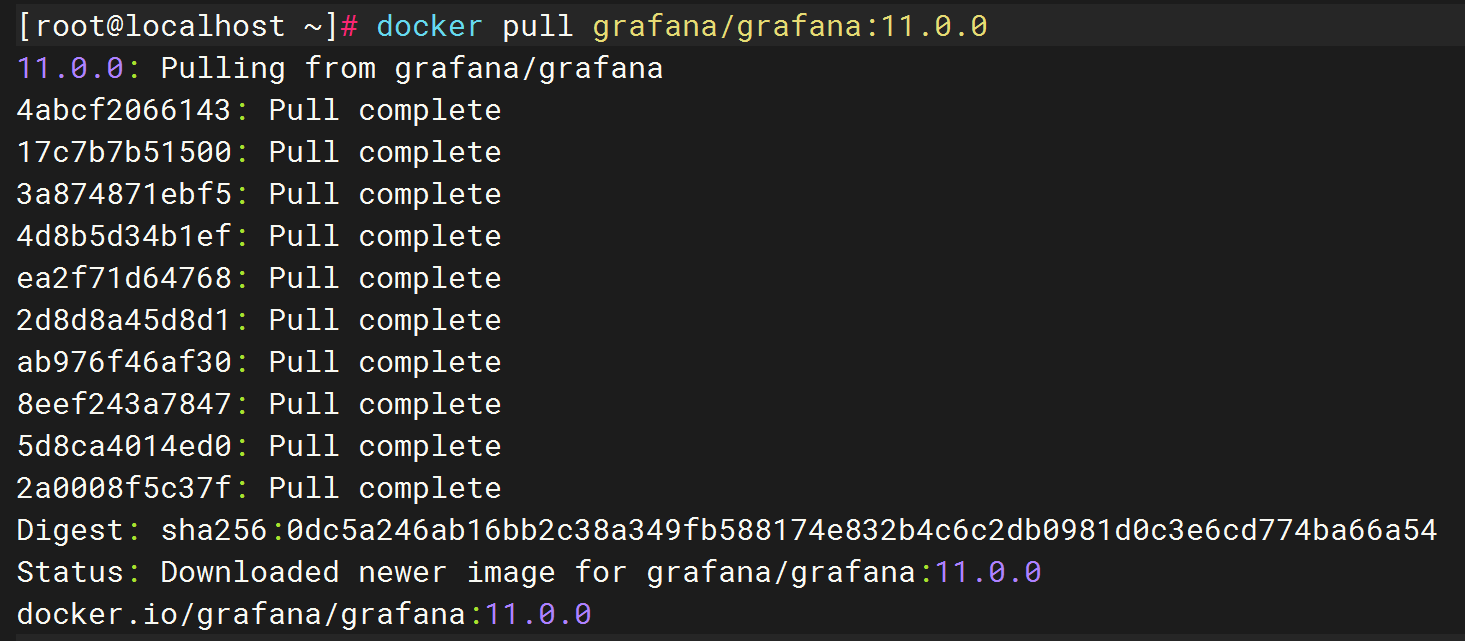Click the word "pull" in the command

coord(538,26)
